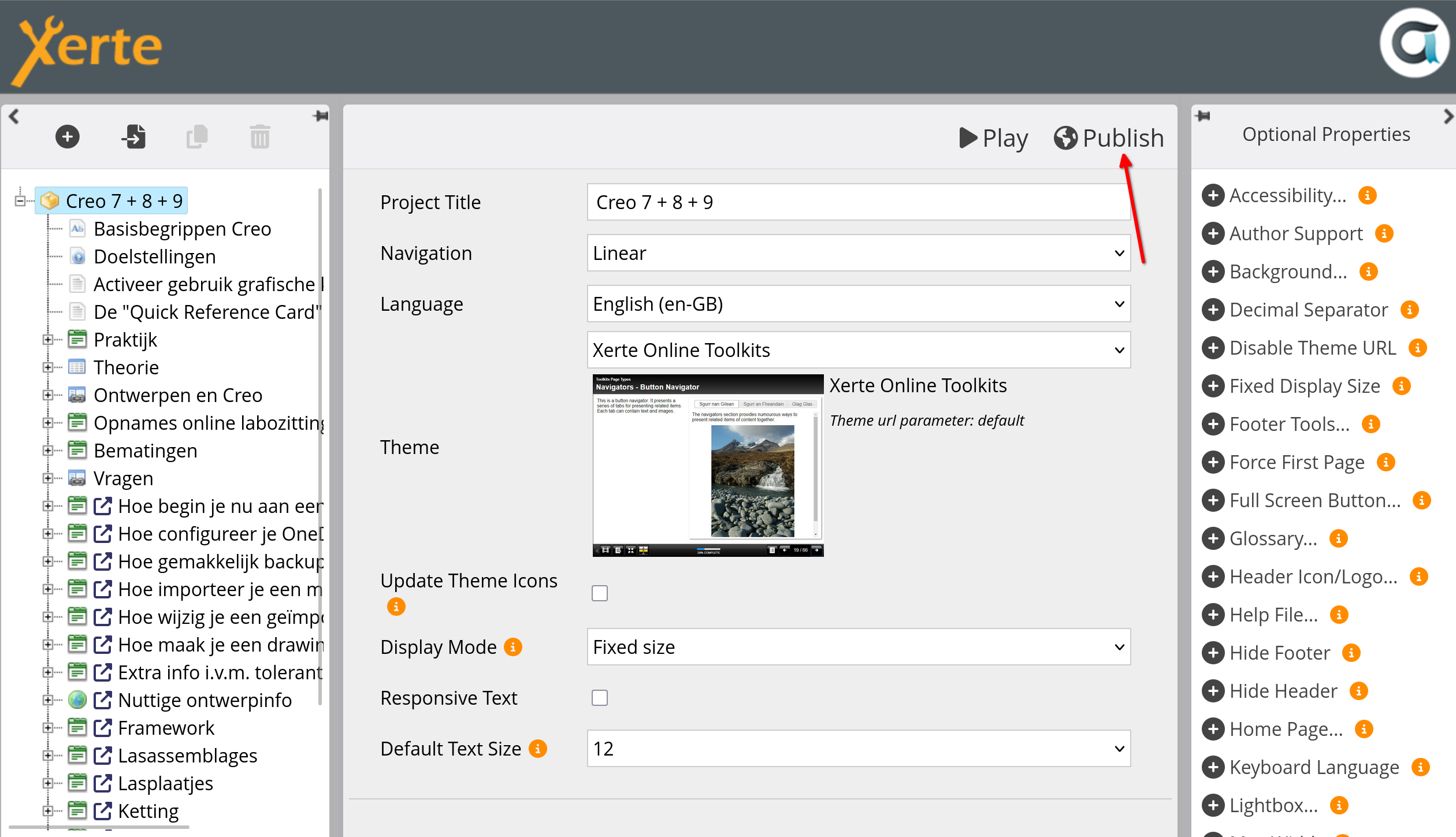Screen dimensions: 1456x837
Task: Click the add new page plus icon
Action: tap(68, 137)
